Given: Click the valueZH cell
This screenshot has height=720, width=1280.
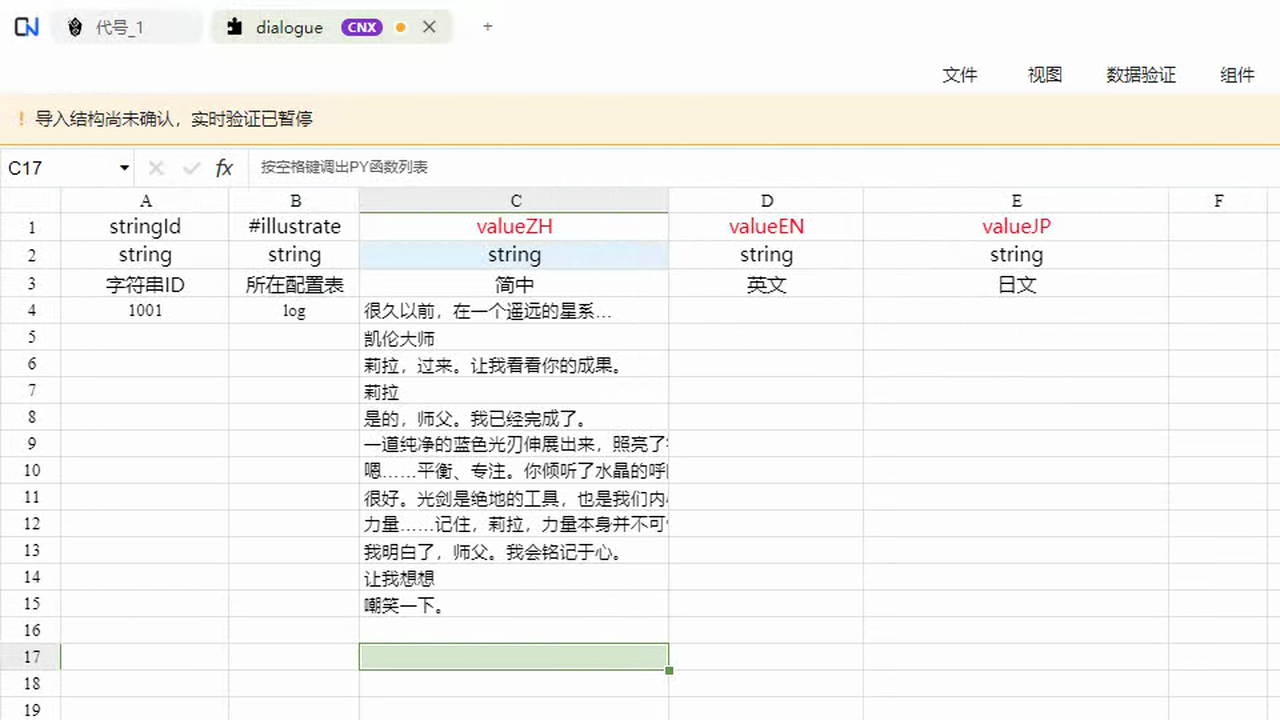Looking at the screenshot, I should (x=514, y=227).
